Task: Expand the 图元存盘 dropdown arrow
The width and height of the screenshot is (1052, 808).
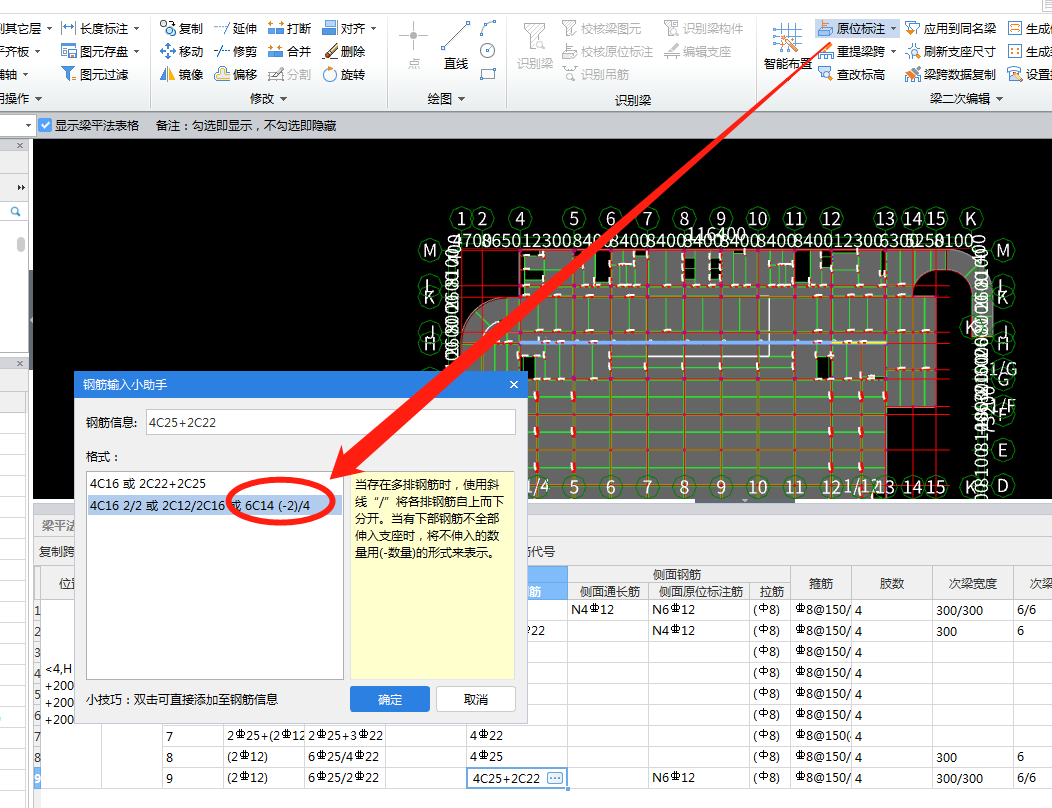Action: click(x=136, y=51)
